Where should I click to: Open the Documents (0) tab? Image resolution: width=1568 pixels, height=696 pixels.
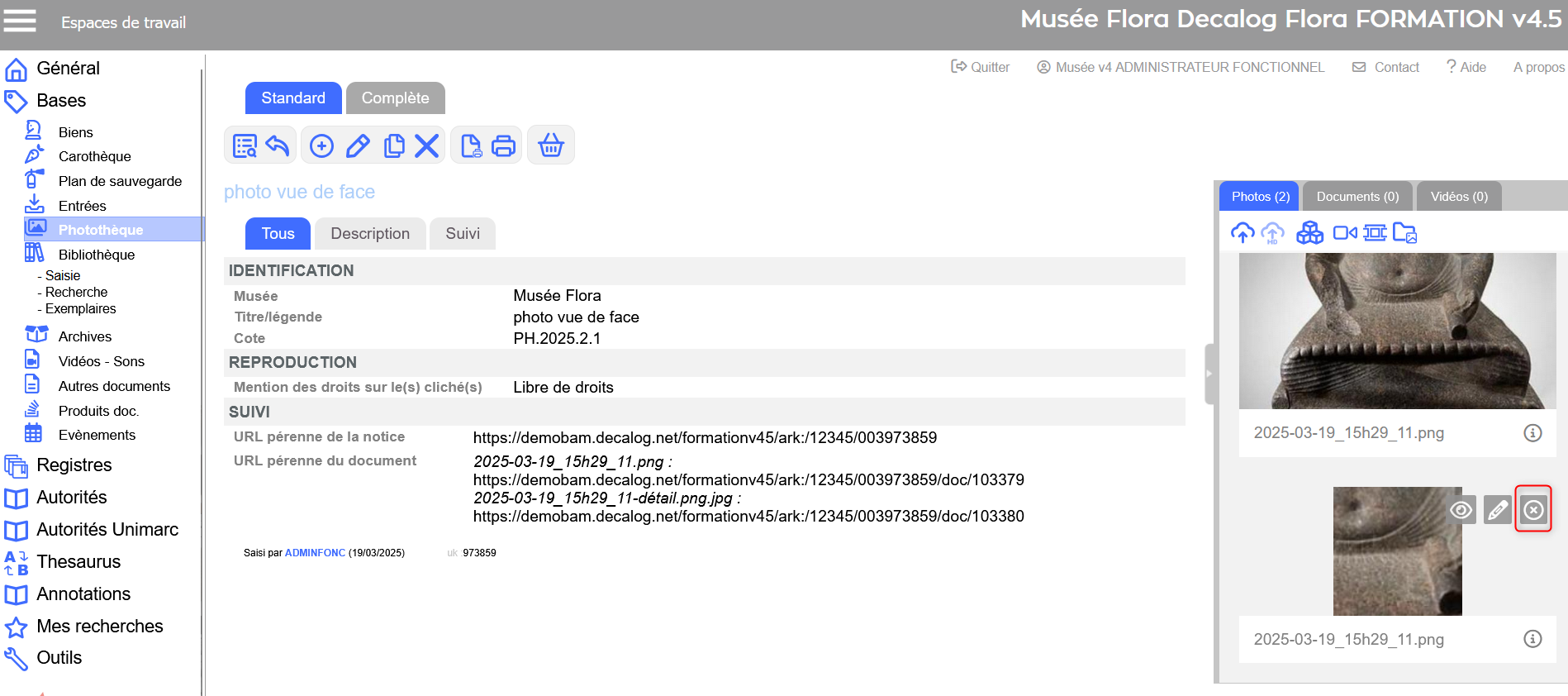(1357, 197)
